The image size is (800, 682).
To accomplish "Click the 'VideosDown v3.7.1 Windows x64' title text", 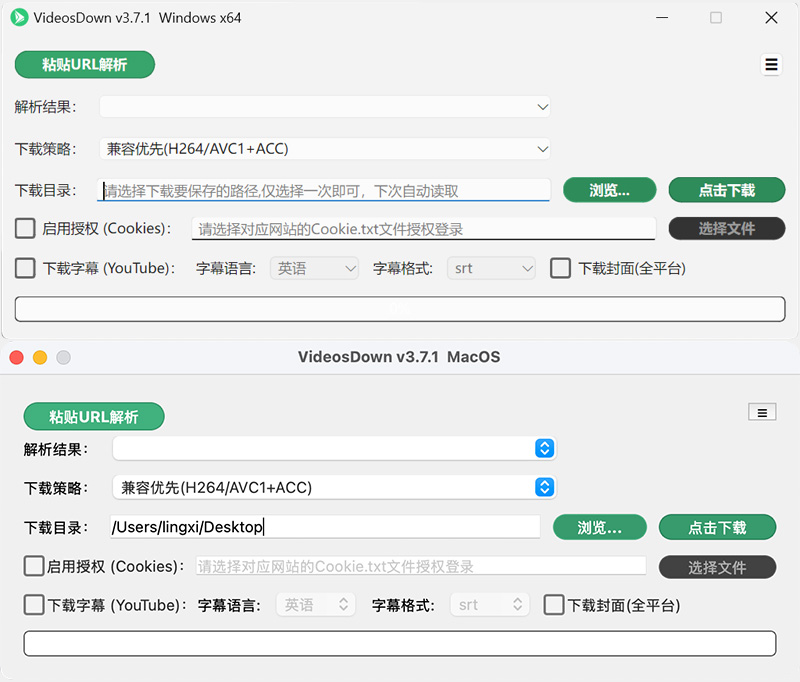I will (137, 18).
